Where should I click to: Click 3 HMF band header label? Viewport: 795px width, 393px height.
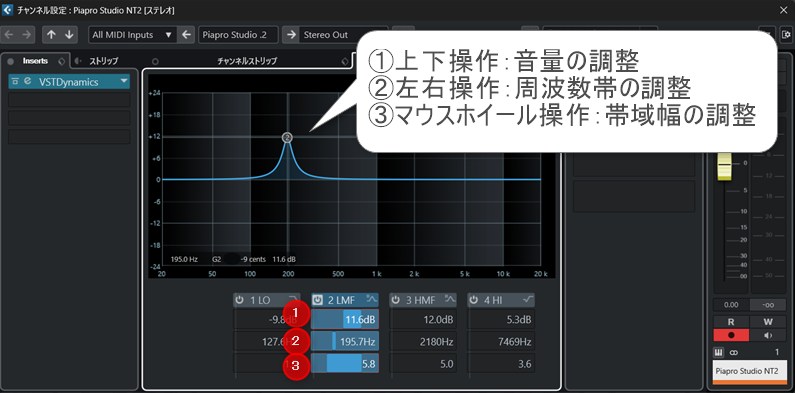[x=420, y=300]
